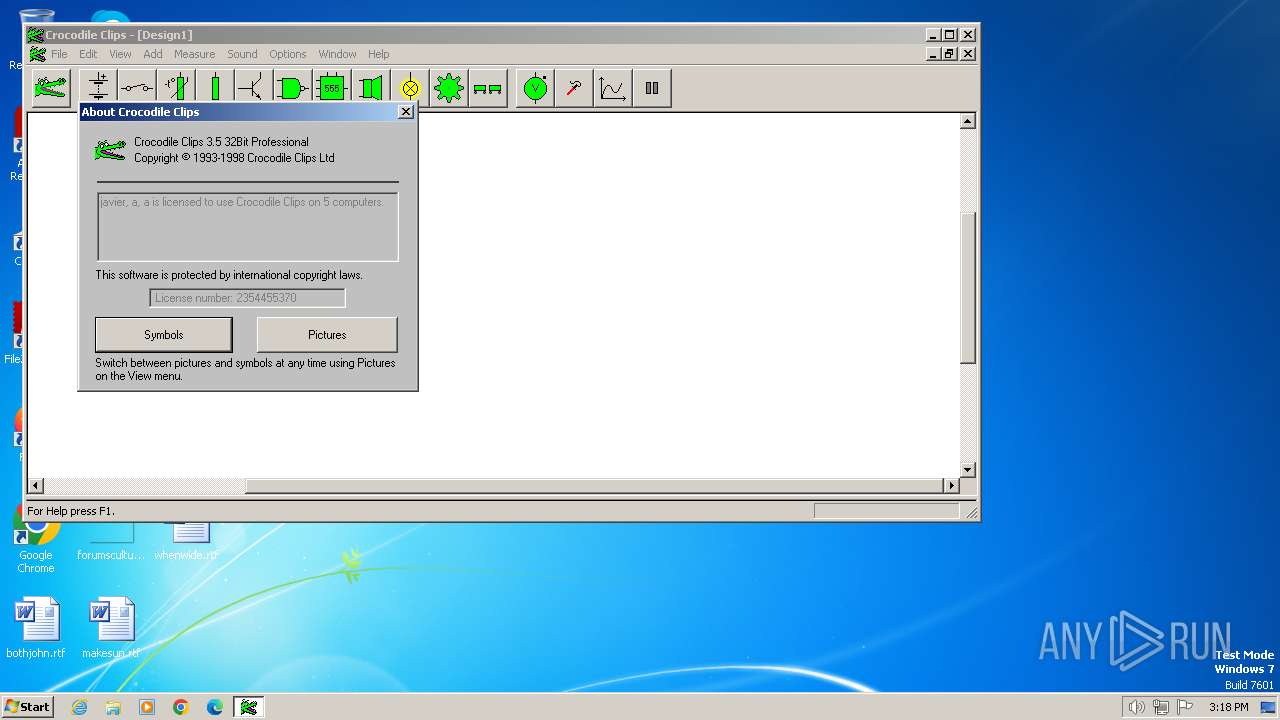Screen dimensions: 1280x720
Task: Launch Microsoft Edge from the taskbar
Action: pos(215,707)
